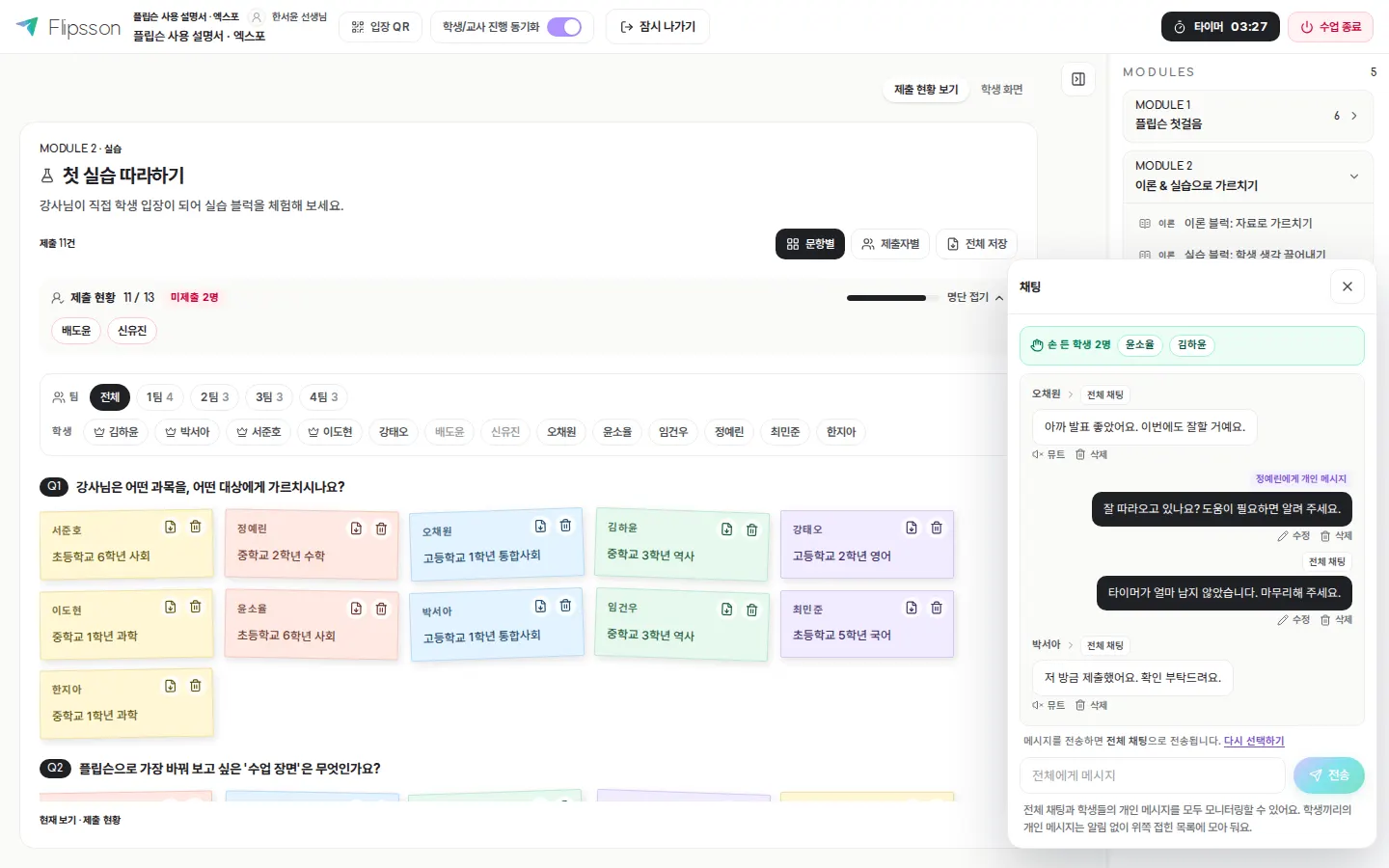
Task: Delete 한지아's answer card
Action: coord(196,686)
